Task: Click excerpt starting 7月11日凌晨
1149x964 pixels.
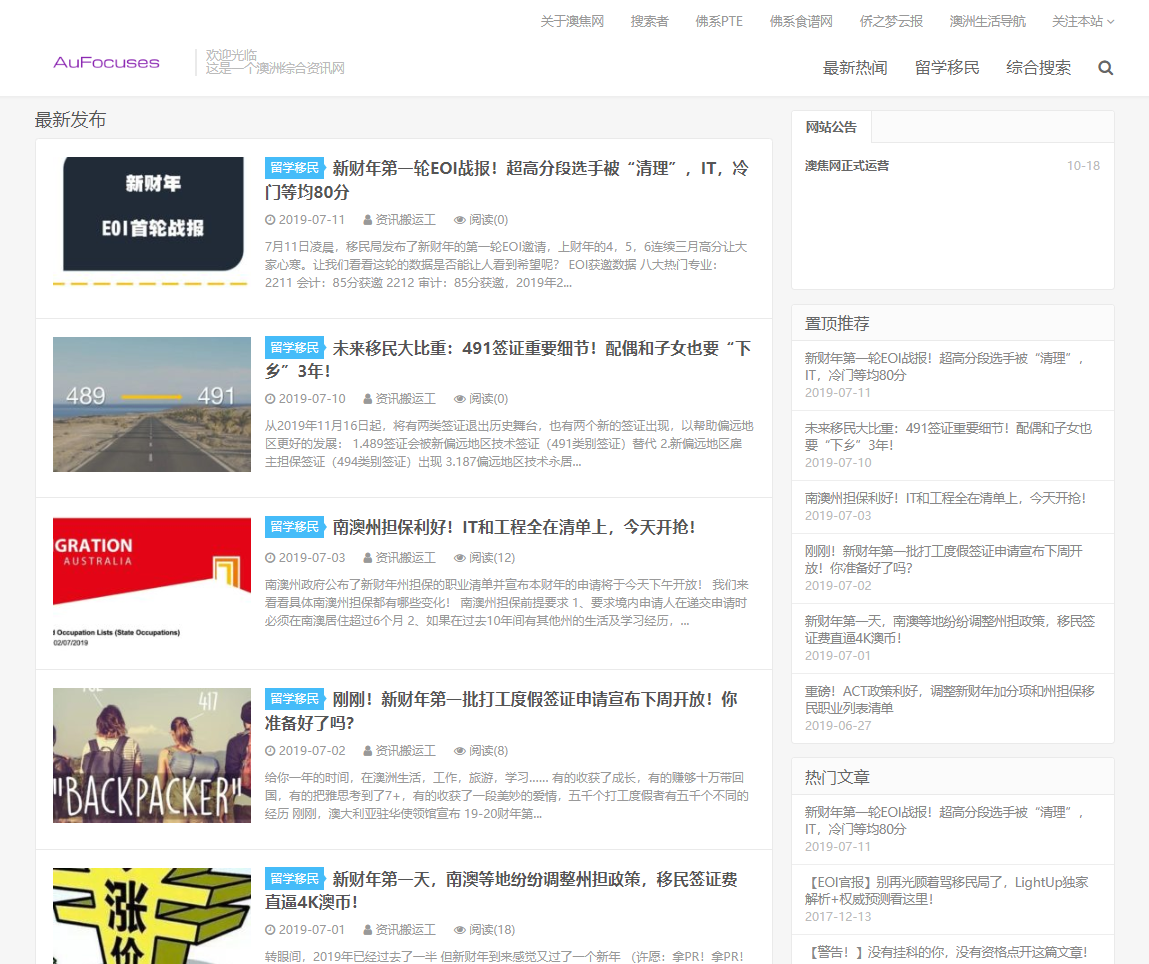Action: pos(506,264)
